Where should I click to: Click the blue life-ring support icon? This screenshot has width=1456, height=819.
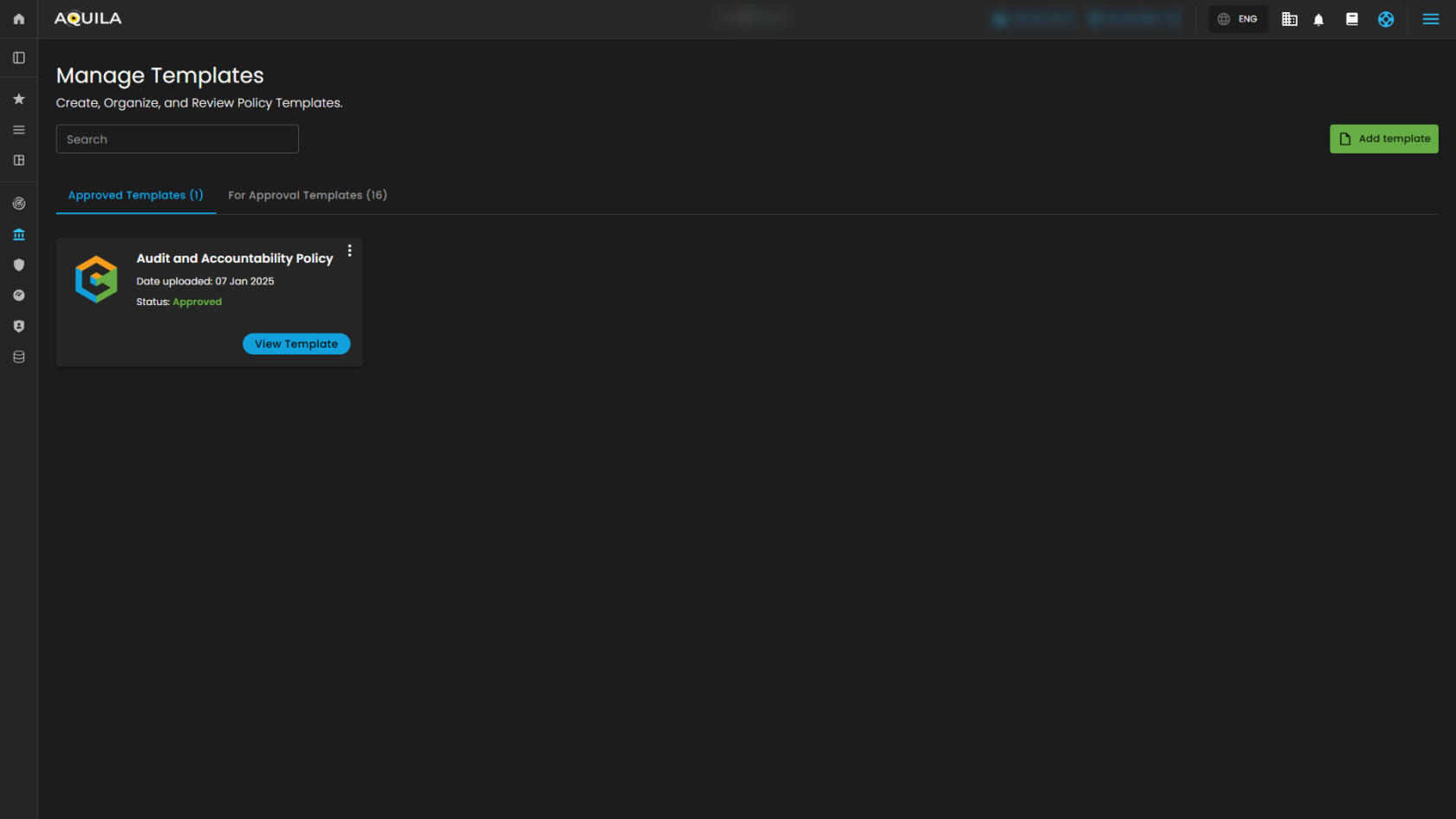click(x=1386, y=18)
